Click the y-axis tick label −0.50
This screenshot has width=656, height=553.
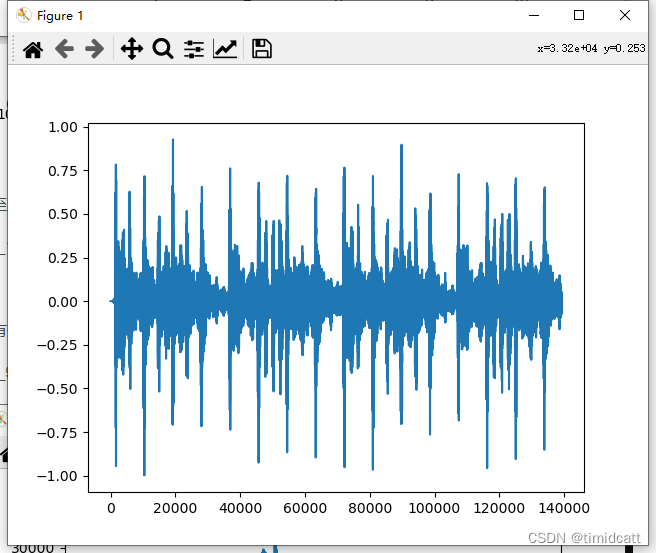(57, 389)
